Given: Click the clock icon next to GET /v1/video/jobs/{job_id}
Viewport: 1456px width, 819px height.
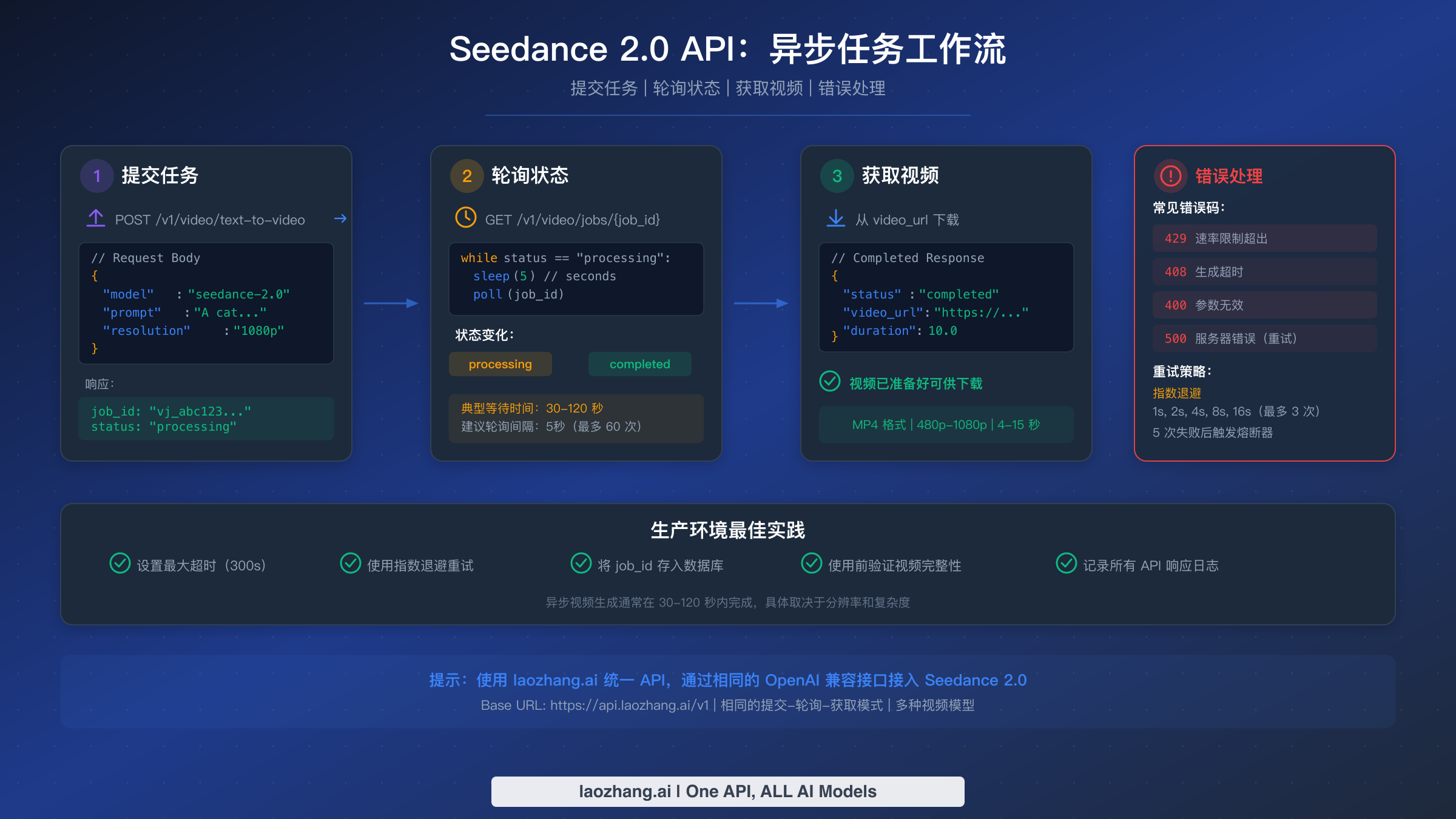Looking at the screenshot, I should 466,218.
